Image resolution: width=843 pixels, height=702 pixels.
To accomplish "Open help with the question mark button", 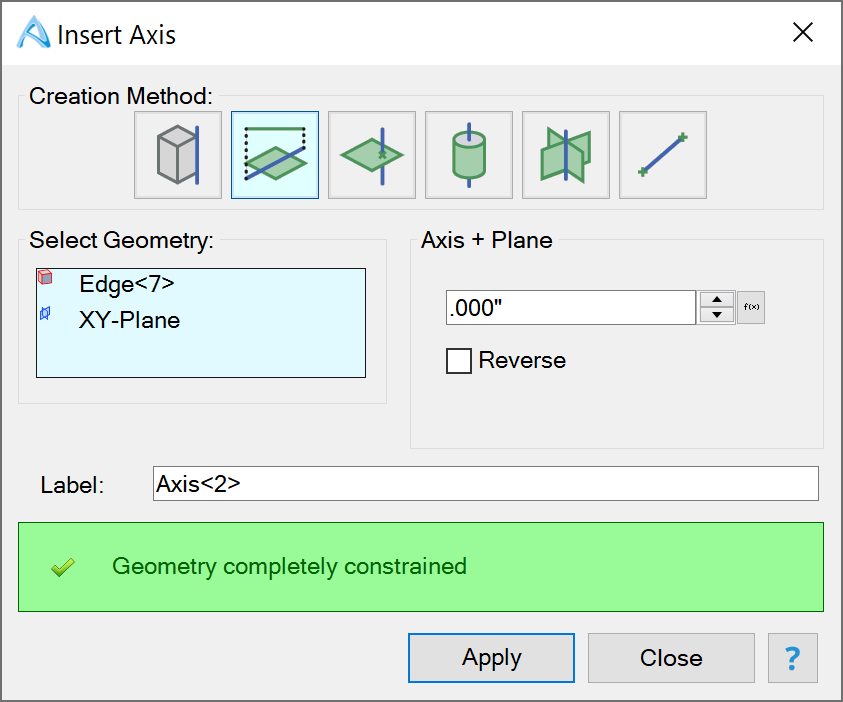I will click(x=792, y=658).
